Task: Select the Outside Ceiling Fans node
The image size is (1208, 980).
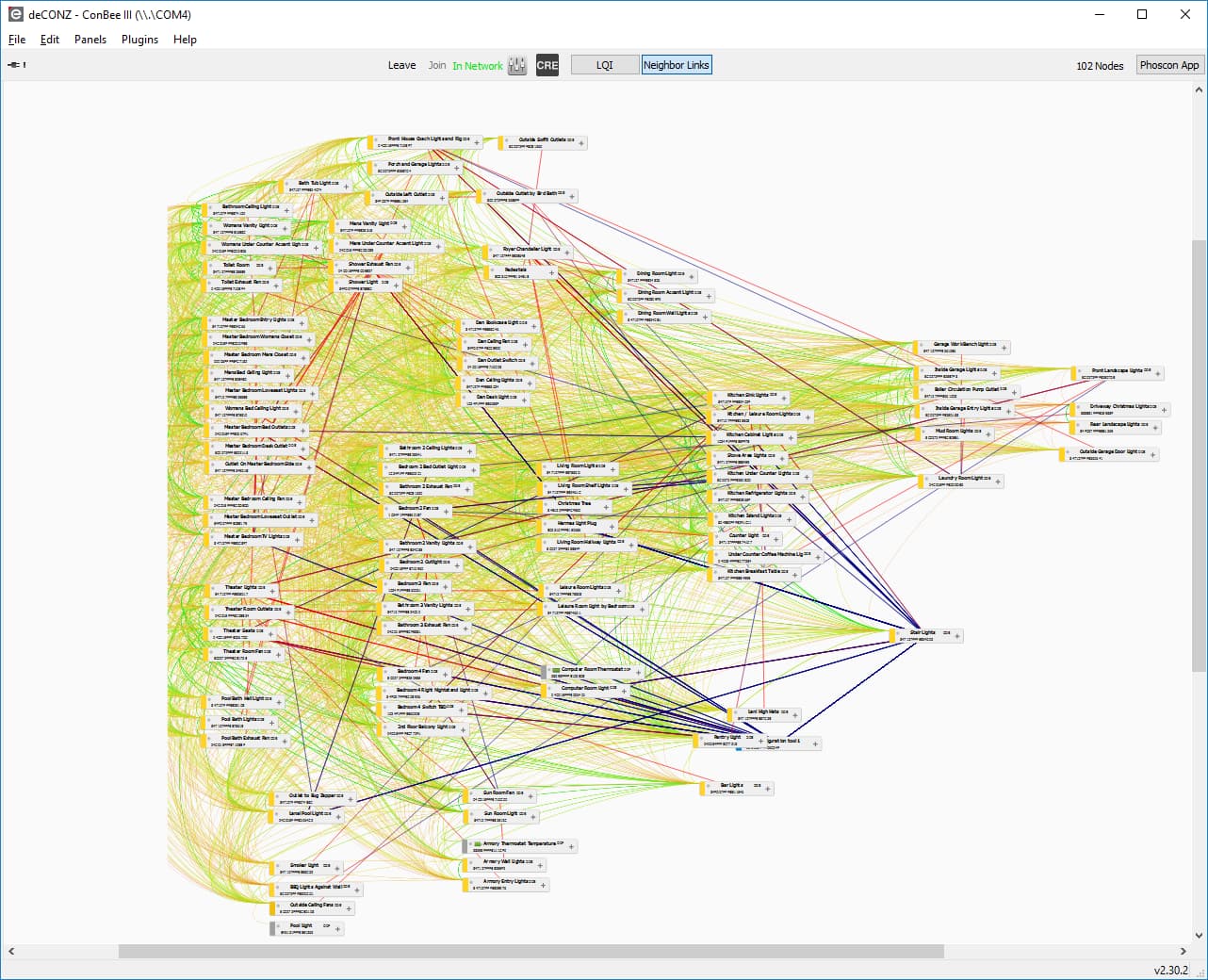Action: coord(313,908)
